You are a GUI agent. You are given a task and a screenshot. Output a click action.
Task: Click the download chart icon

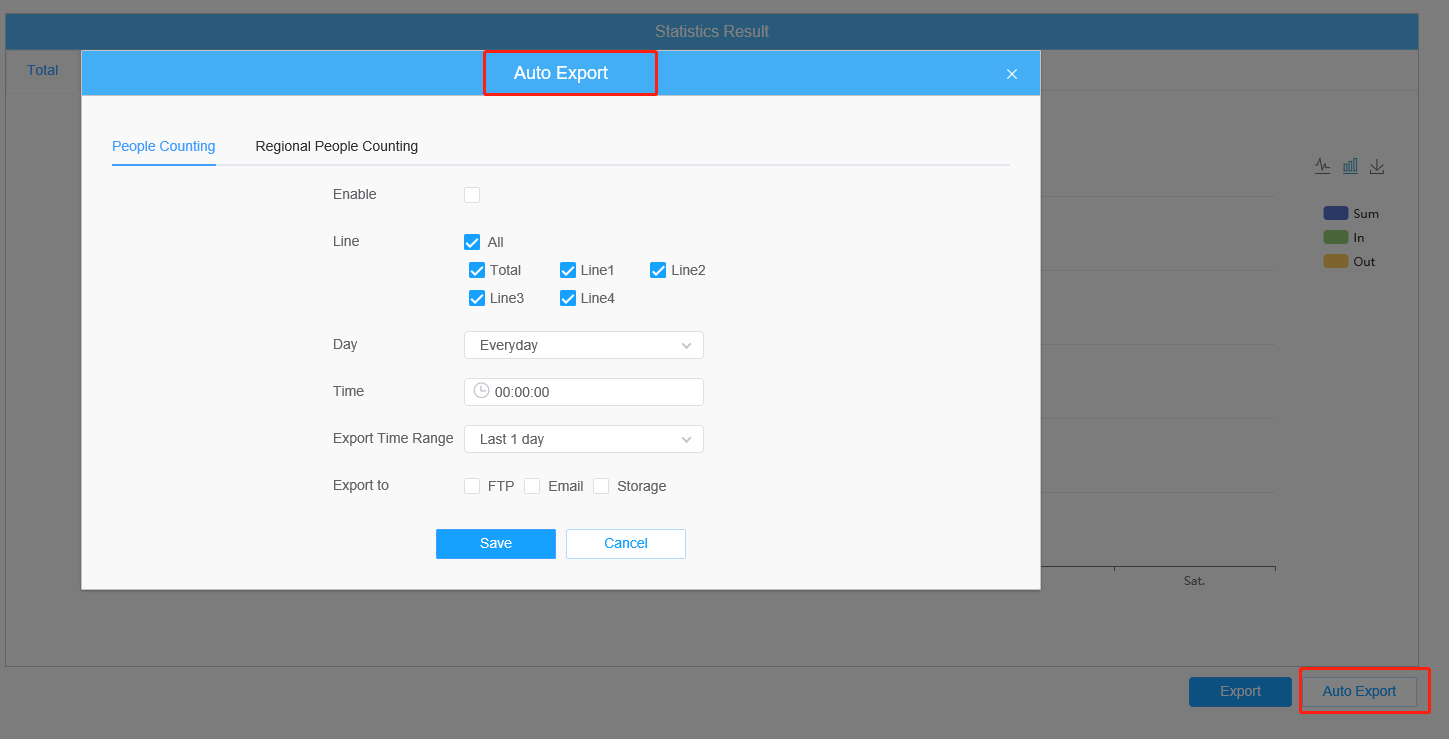pos(1377,166)
